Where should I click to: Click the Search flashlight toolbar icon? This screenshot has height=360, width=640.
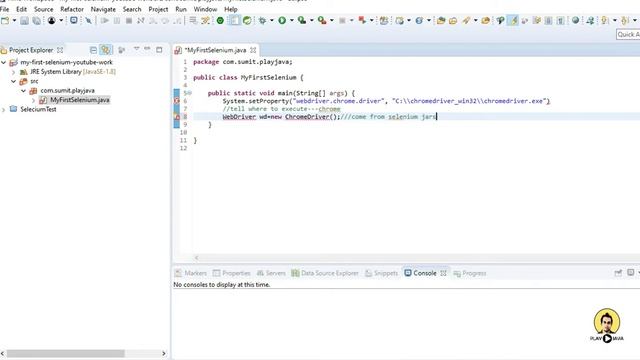pos(466,20)
